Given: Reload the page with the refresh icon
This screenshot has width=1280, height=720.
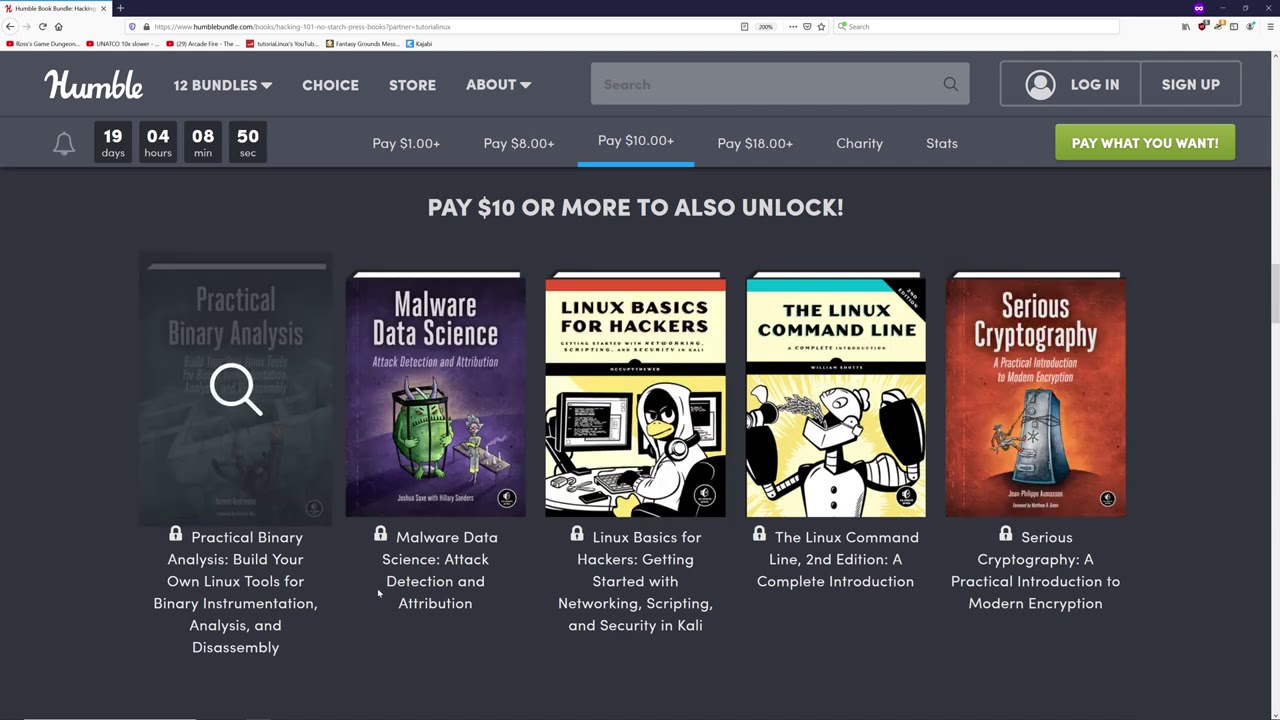Looking at the screenshot, I should click(x=42, y=27).
